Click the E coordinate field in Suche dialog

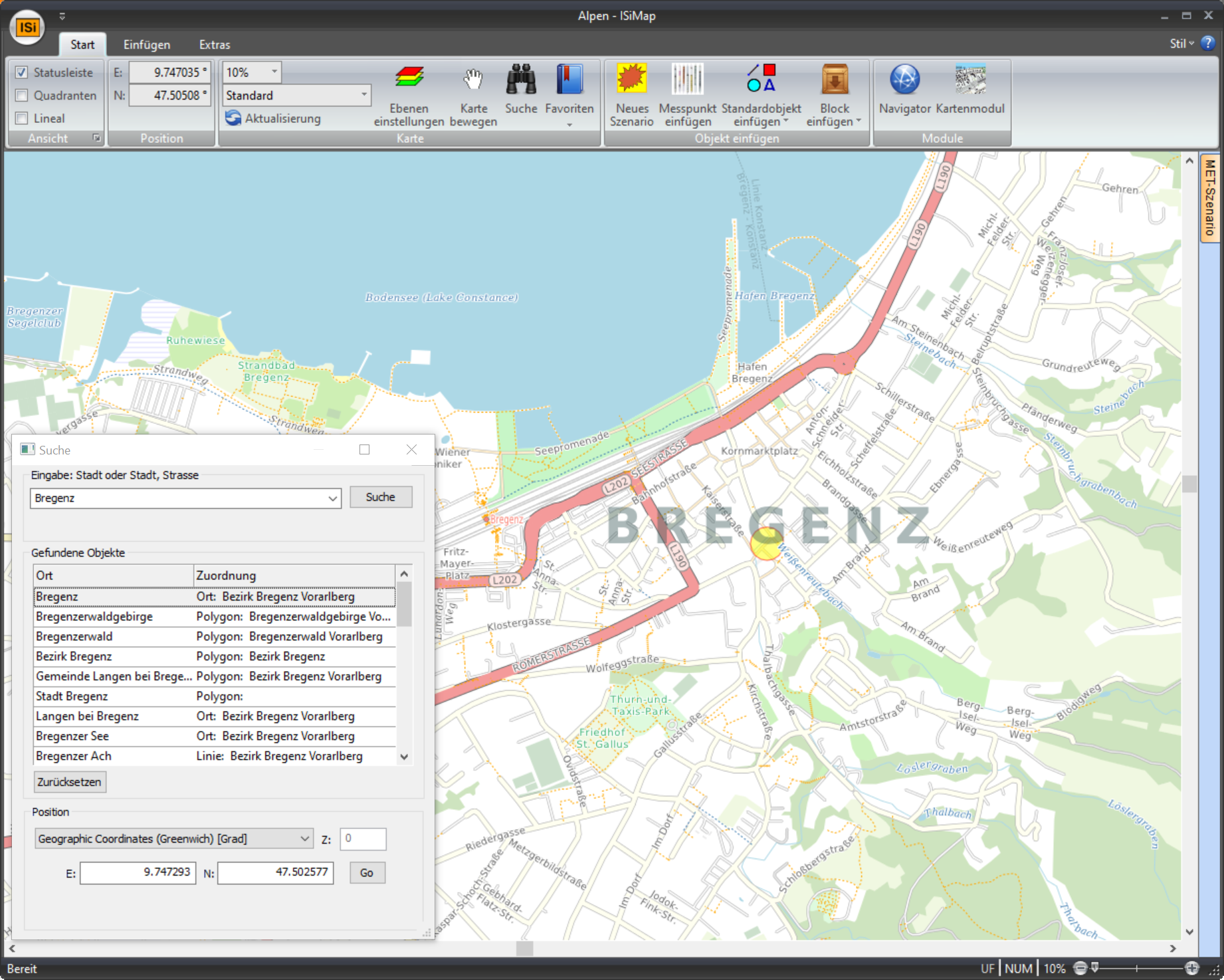pos(138,872)
